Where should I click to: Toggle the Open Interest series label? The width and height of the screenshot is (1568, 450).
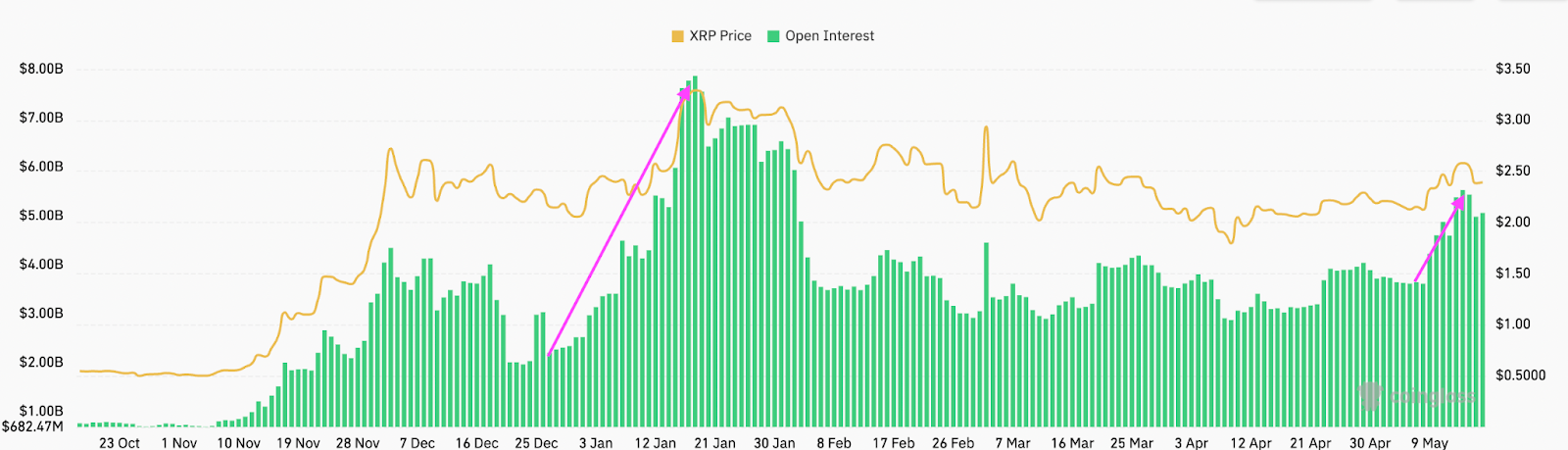(829, 36)
